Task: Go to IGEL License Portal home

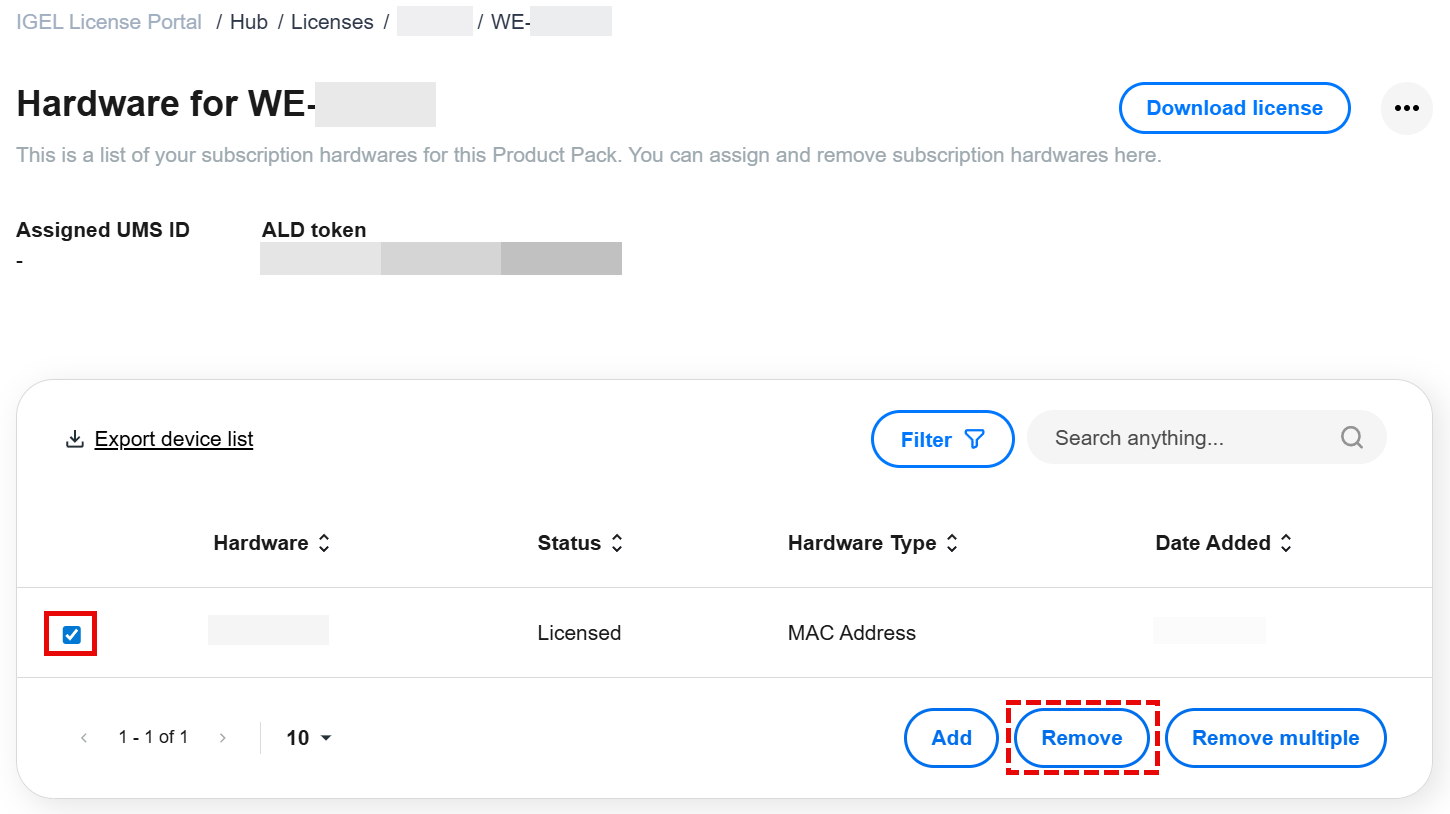Action: 109,22
